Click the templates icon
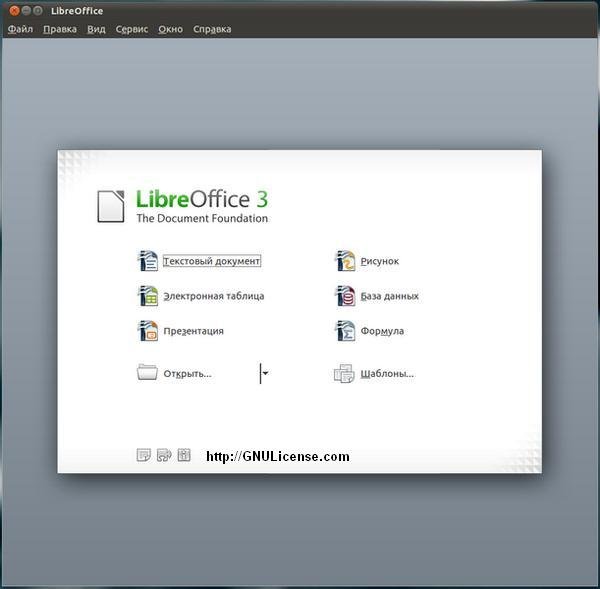 344,373
